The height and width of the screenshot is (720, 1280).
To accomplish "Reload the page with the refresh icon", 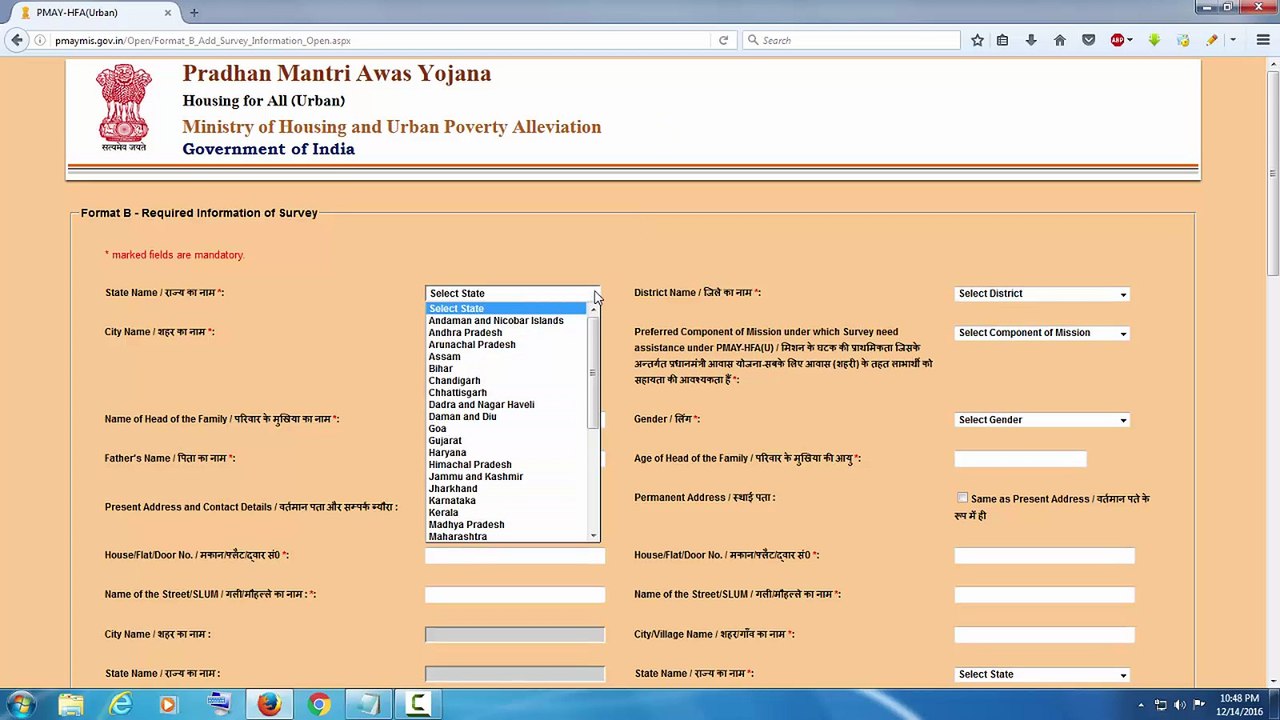I will (723, 40).
